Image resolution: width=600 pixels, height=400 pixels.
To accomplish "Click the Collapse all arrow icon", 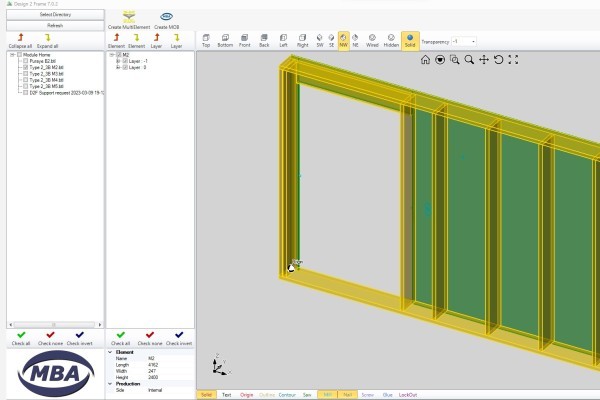I will tap(21, 37).
